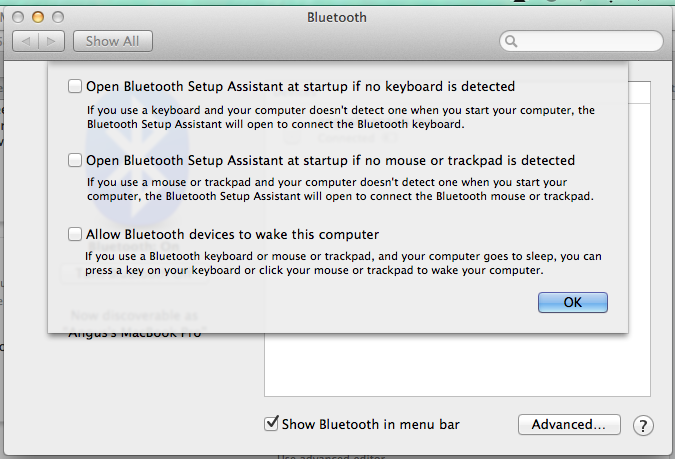Enable Setup Assistant if no keyboard detected

tap(75, 86)
